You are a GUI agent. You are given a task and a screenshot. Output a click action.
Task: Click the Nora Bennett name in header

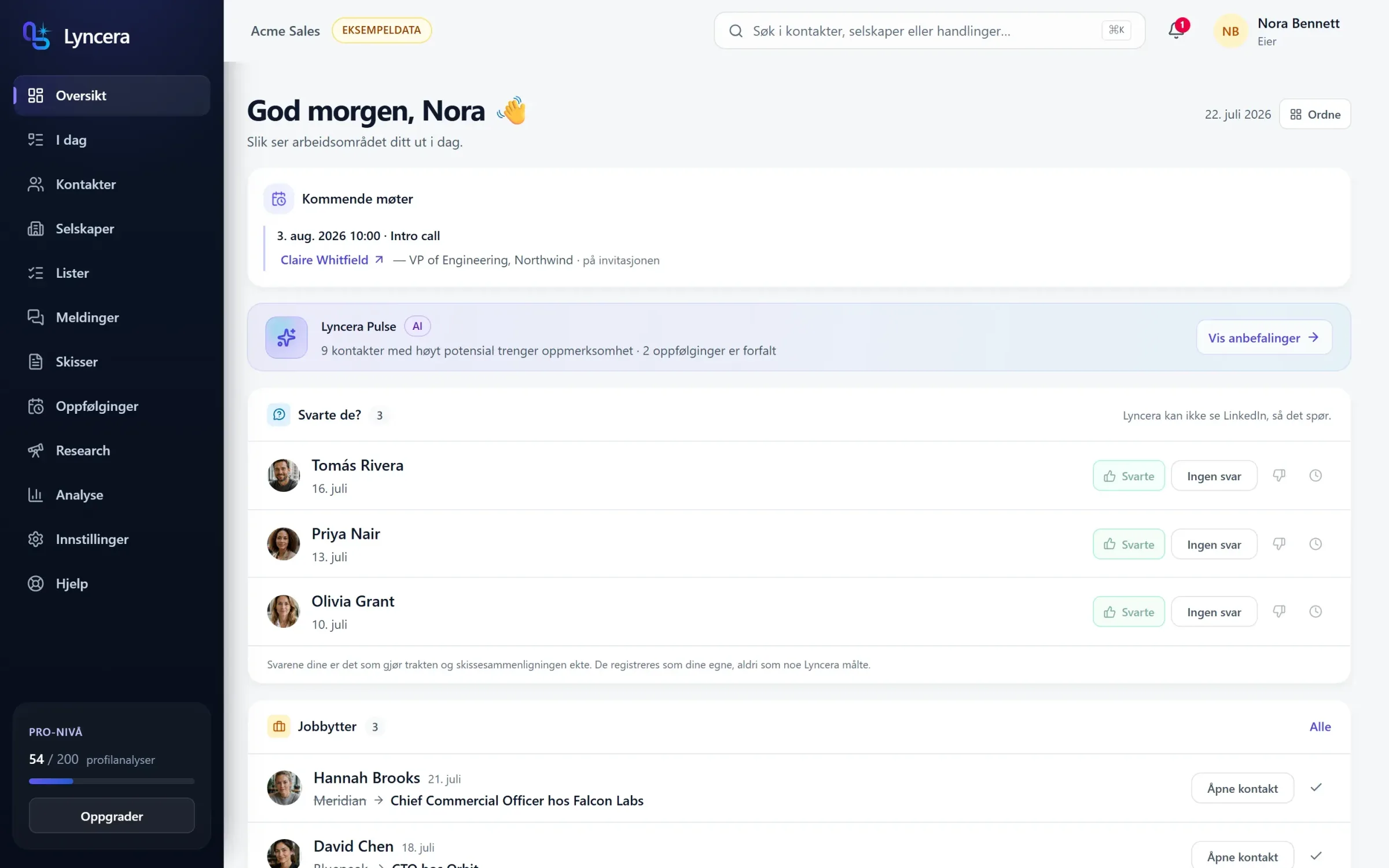pyautogui.click(x=1298, y=23)
